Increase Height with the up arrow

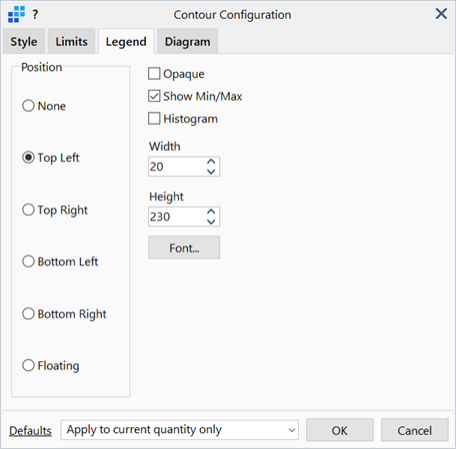211,212
